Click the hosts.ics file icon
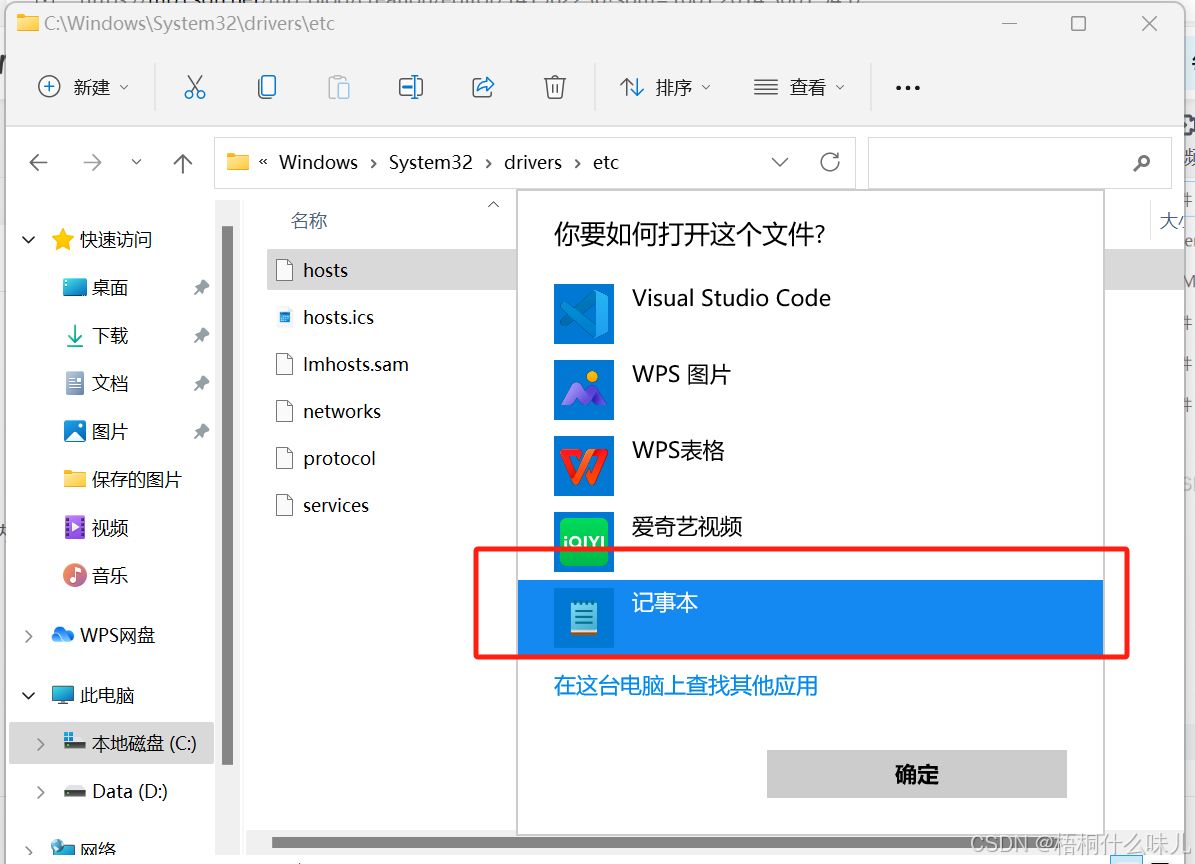This screenshot has width=1195, height=864. pos(284,318)
